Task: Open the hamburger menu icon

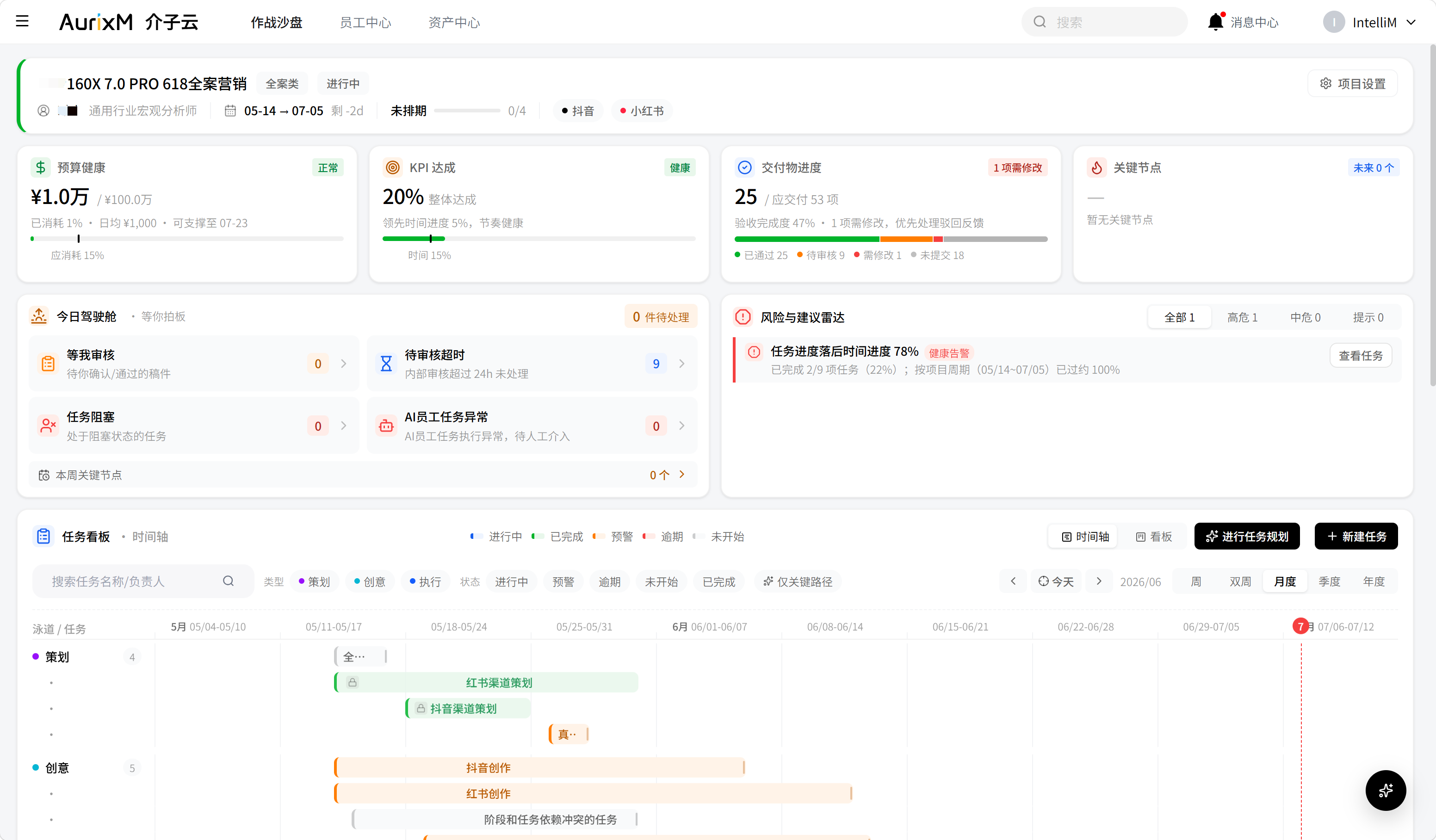Action: (22, 22)
